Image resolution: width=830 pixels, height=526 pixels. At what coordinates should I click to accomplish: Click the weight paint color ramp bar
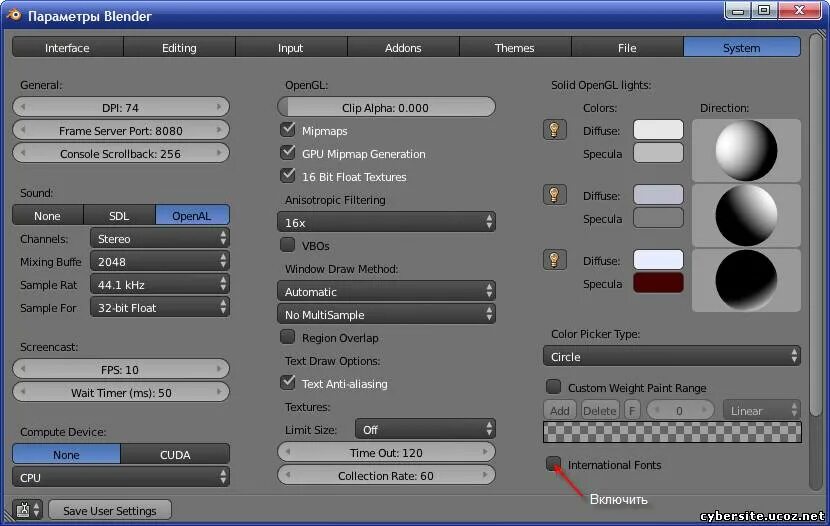click(x=672, y=432)
